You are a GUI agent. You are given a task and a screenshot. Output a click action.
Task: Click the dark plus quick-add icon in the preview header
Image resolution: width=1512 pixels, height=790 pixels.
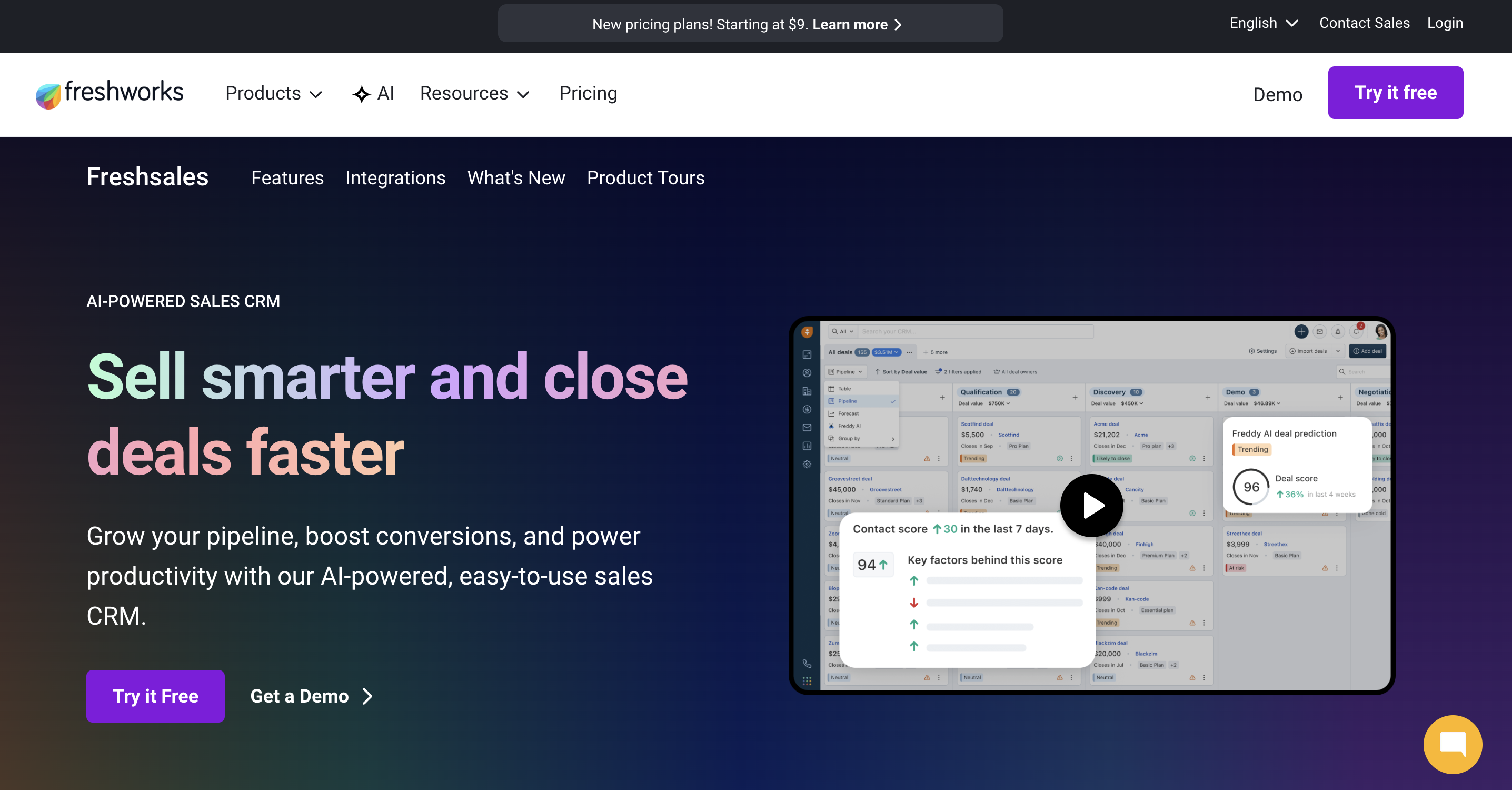[x=1301, y=331]
